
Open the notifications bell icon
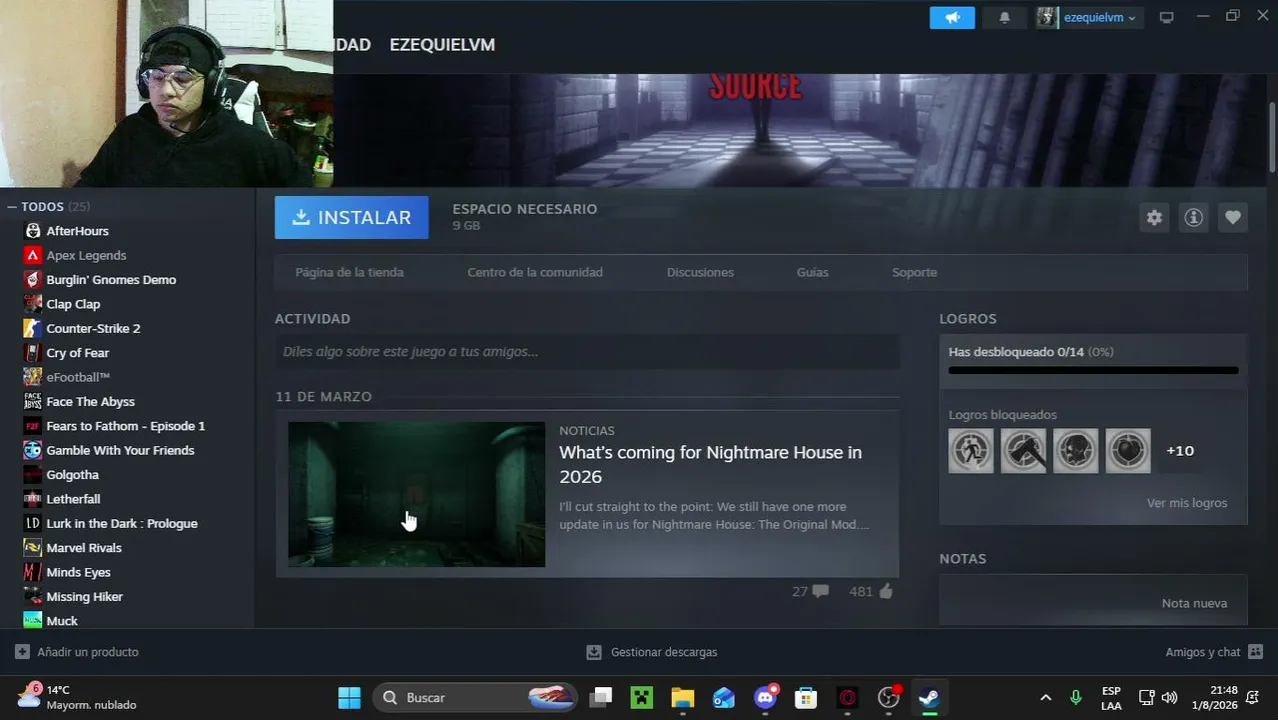coord(1005,17)
